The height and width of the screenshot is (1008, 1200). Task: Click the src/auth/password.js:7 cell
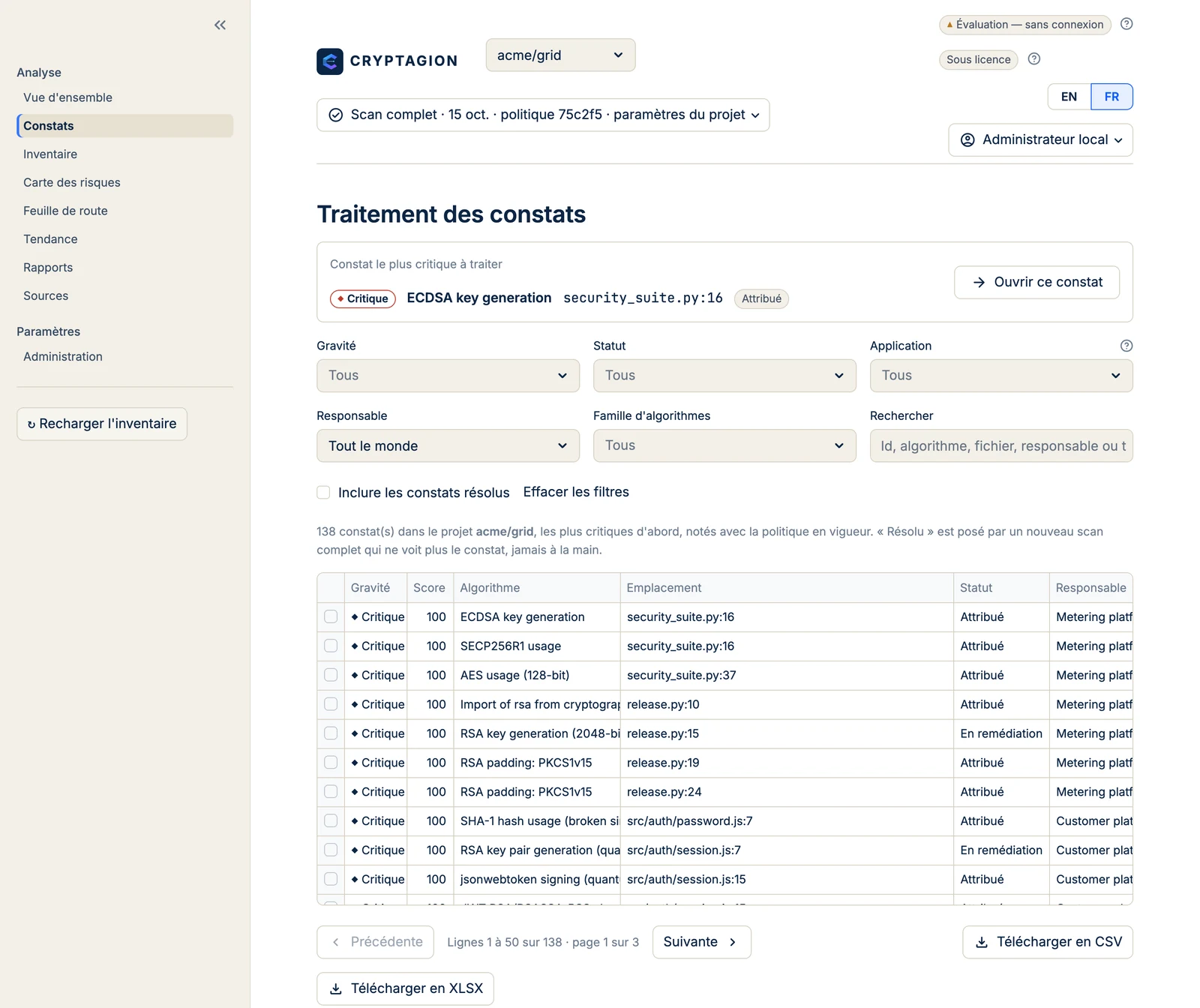coord(787,821)
